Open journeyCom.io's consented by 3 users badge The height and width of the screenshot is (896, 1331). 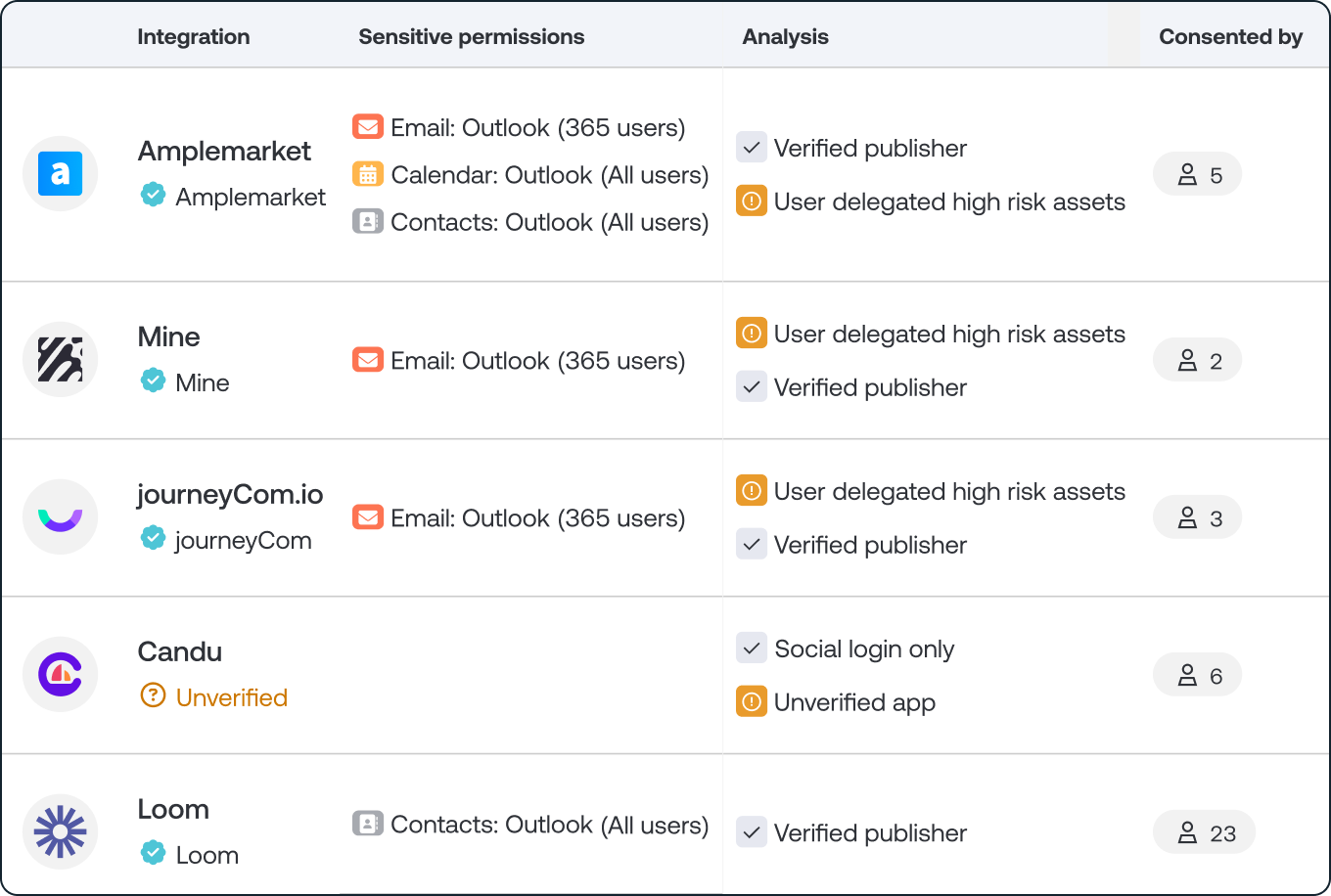point(1198,518)
